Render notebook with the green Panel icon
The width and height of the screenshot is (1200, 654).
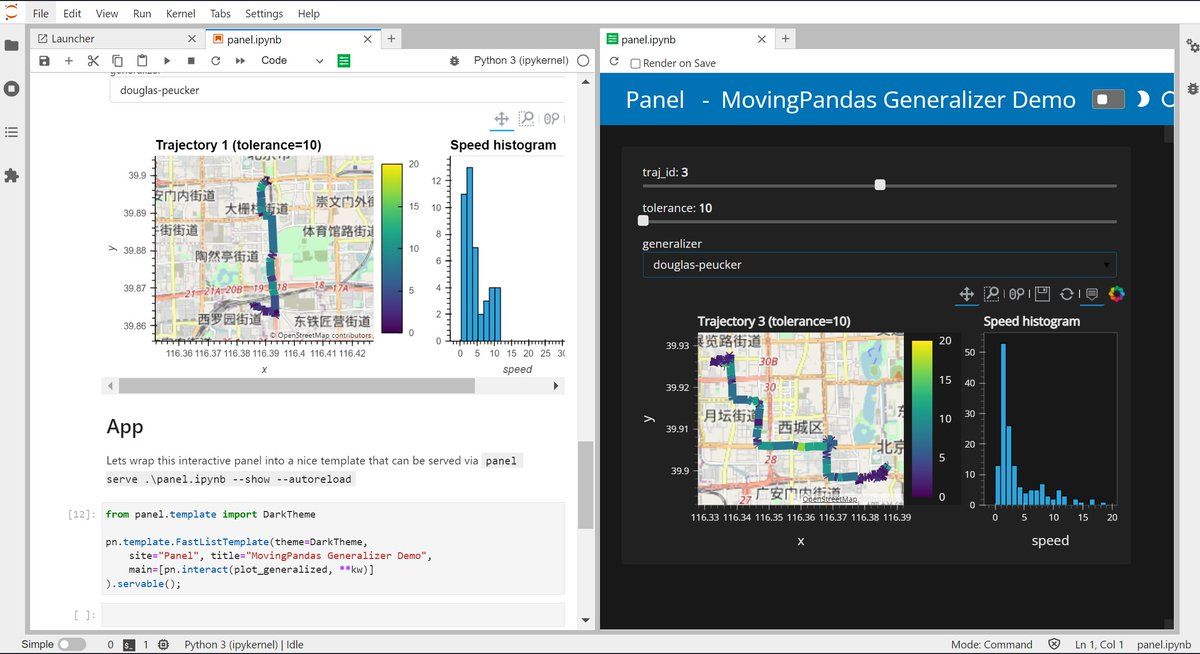coord(344,61)
